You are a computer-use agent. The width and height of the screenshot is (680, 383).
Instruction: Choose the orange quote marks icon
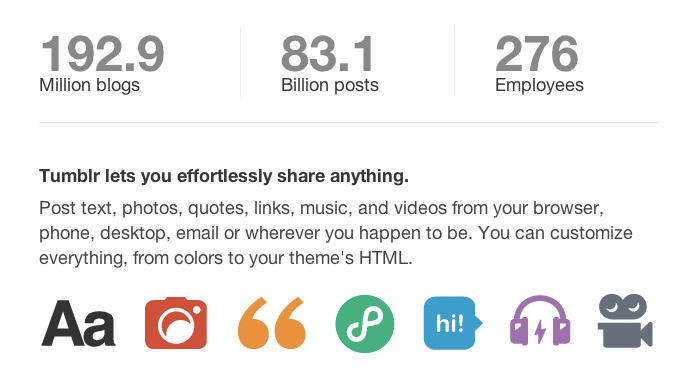point(272,323)
